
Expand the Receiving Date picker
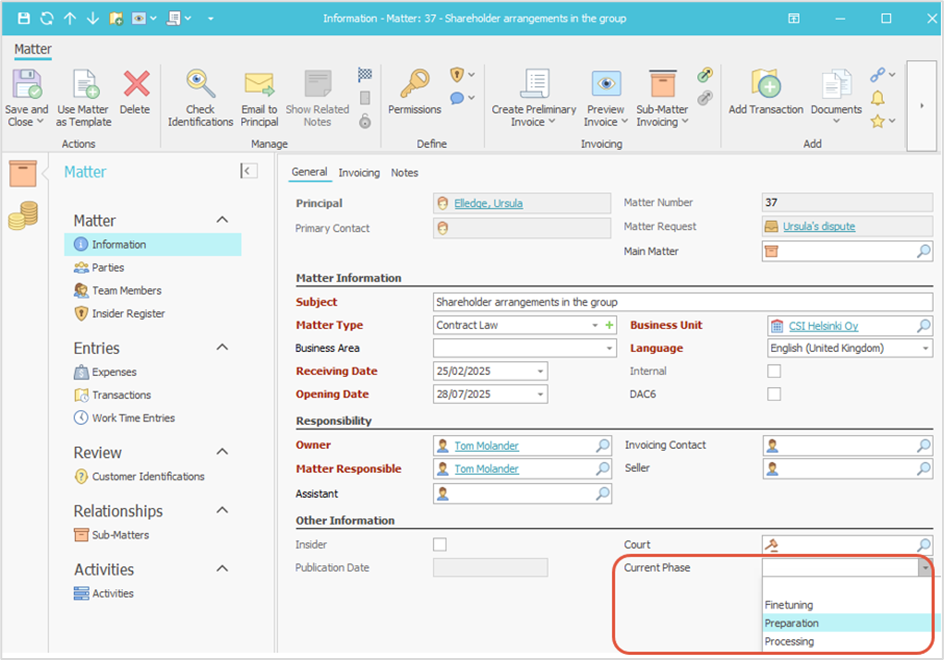coord(541,372)
